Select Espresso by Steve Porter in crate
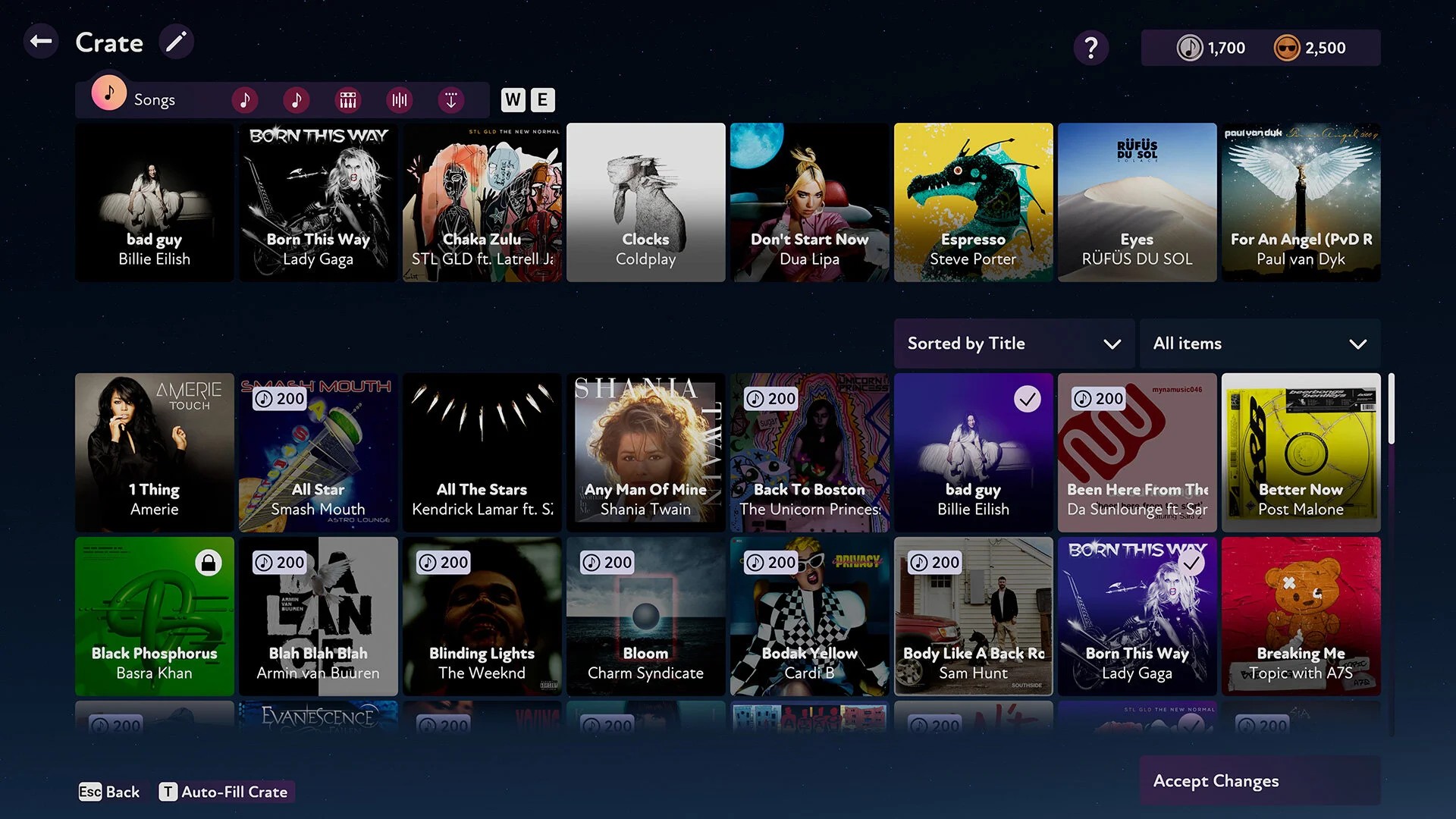The image size is (1456, 819). click(973, 202)
